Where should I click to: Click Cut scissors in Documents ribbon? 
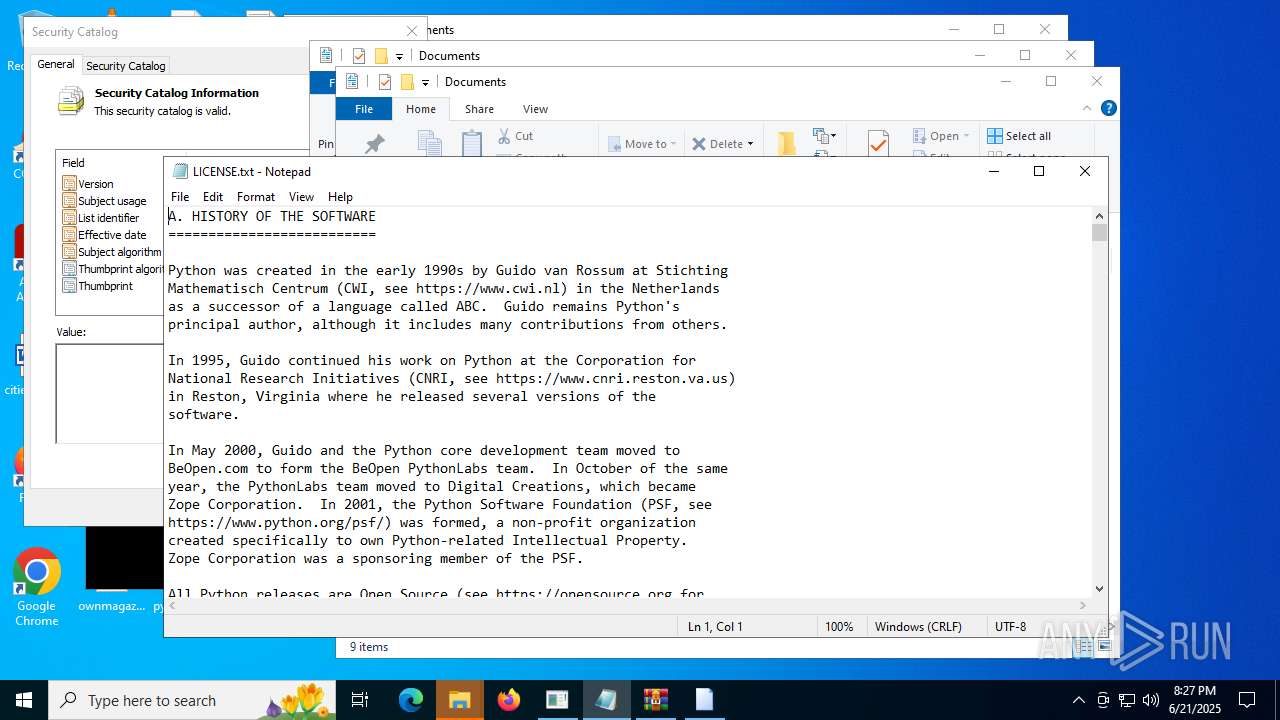(x=516, y=136)
